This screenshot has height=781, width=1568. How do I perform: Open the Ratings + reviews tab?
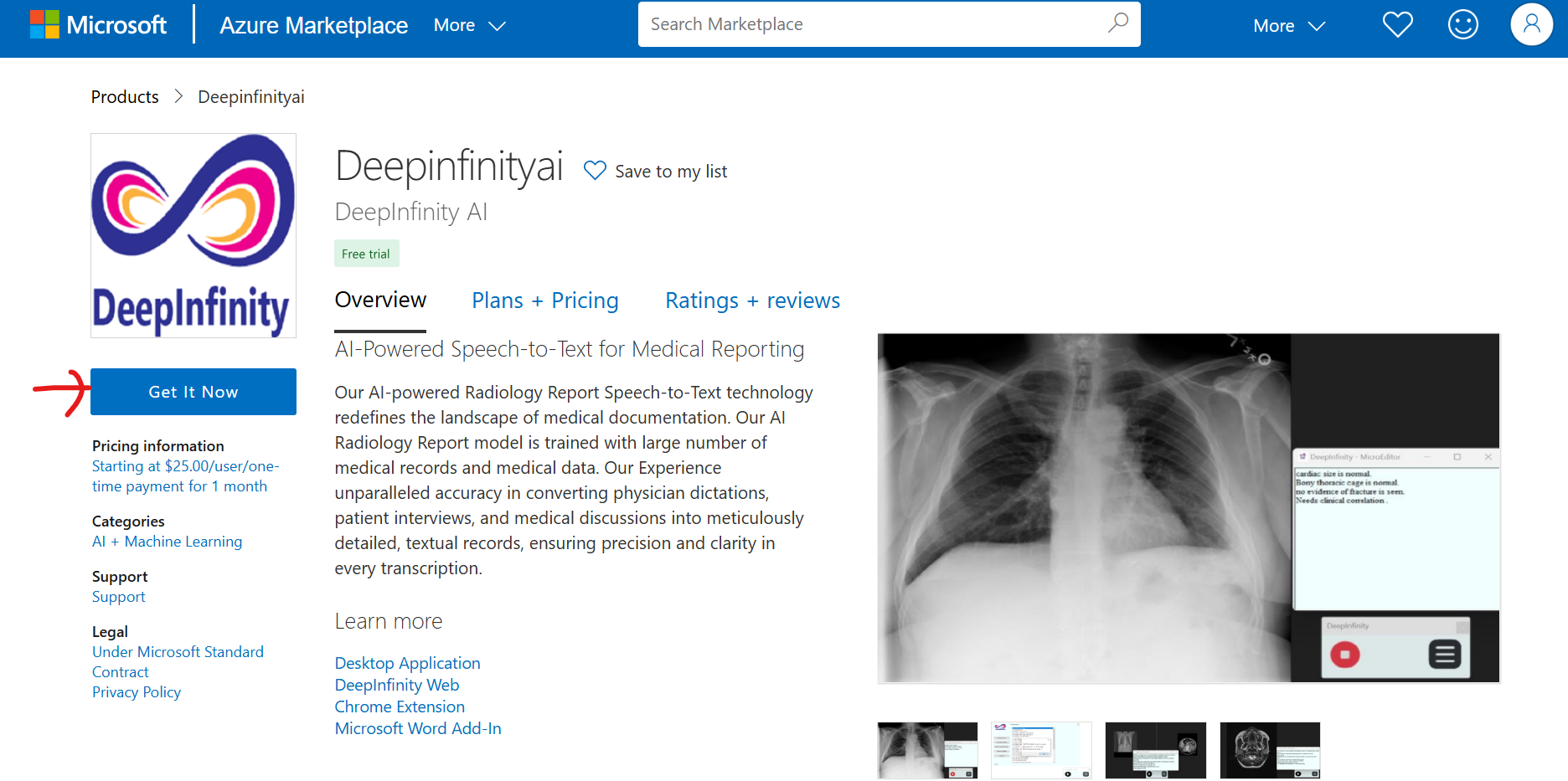click(751, 301)
